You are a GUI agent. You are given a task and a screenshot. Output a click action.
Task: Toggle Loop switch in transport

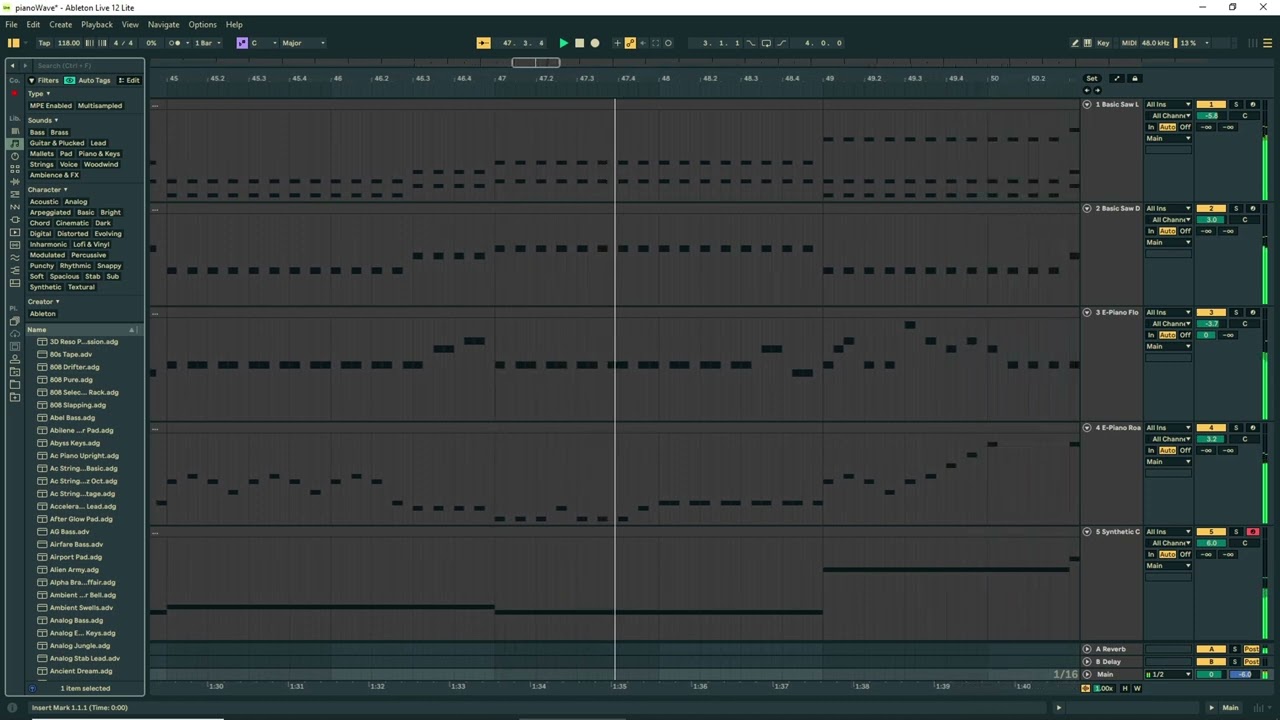[x=766, y=43]
